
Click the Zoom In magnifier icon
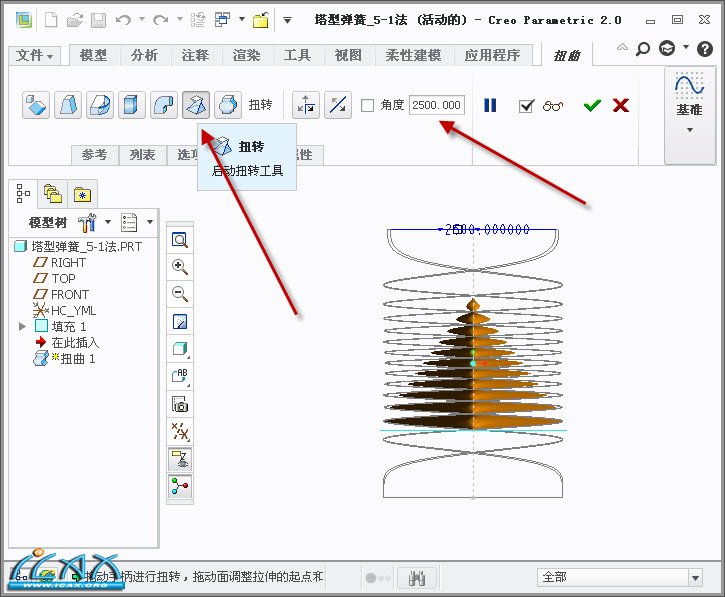(x=181, y=266)
